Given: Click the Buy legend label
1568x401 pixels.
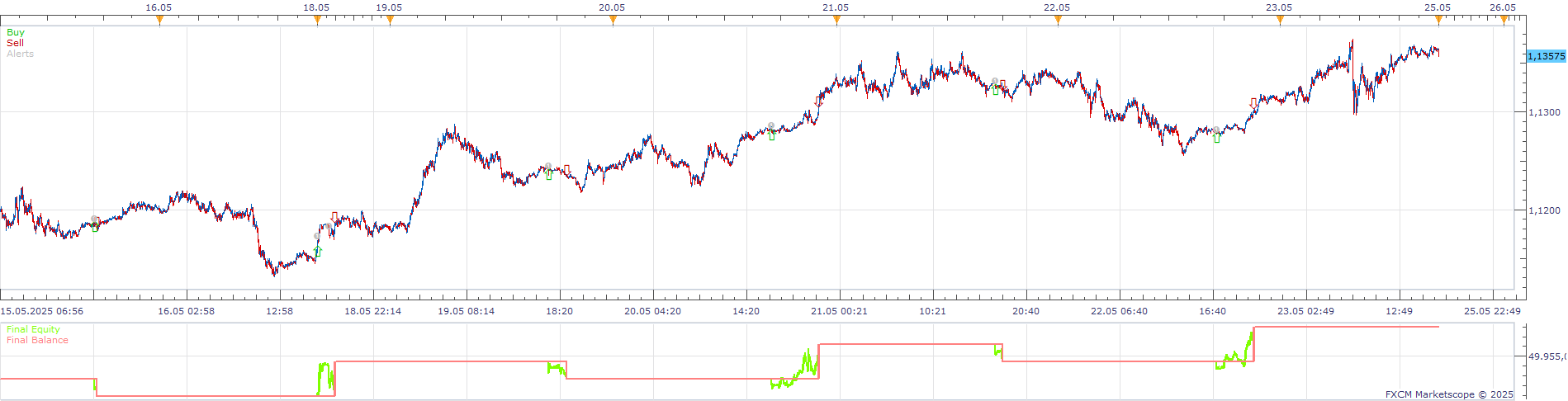Looking at the screenshot, I should 16,32.
